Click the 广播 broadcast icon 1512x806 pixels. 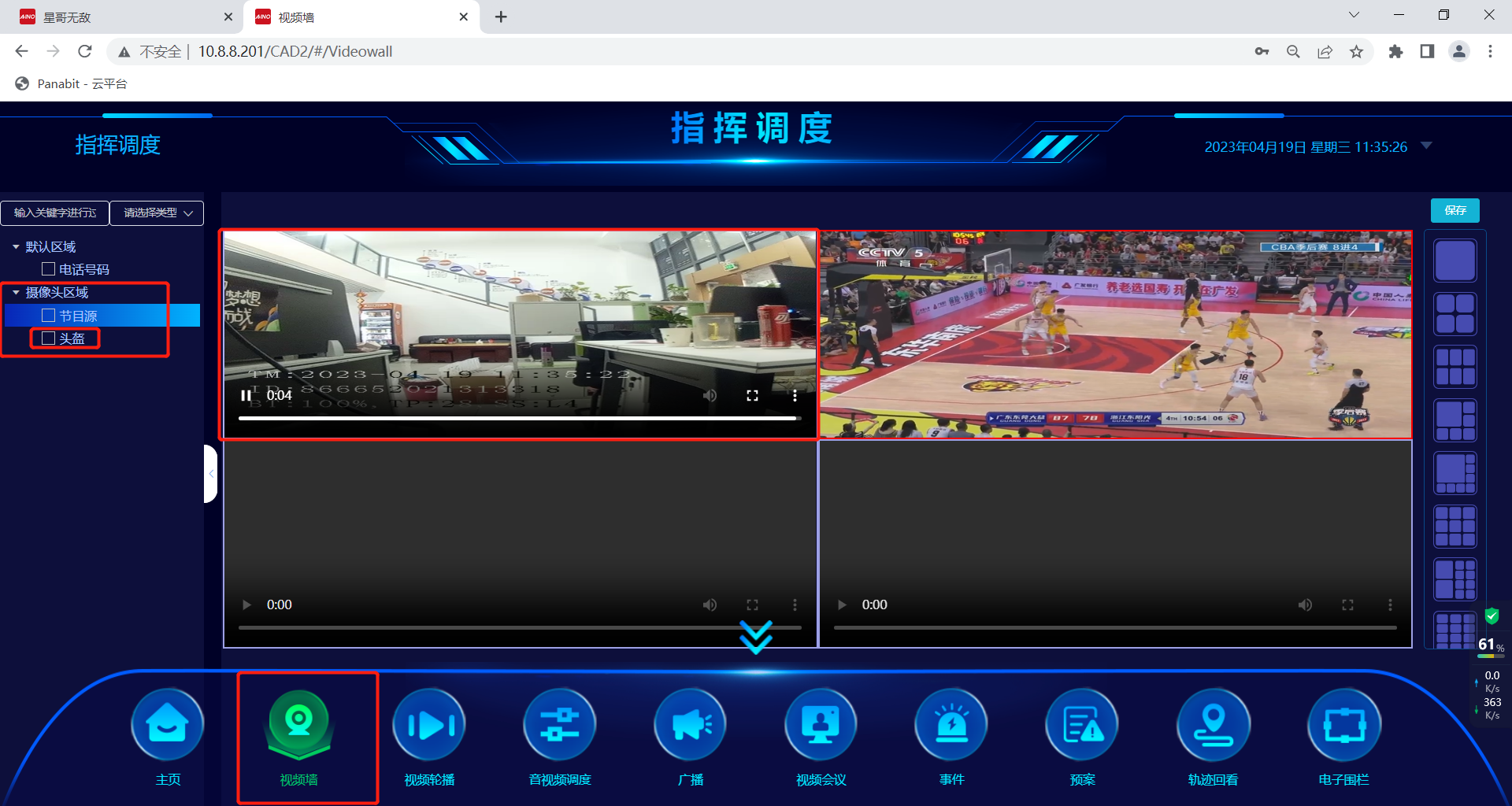[x=691, y=725]
